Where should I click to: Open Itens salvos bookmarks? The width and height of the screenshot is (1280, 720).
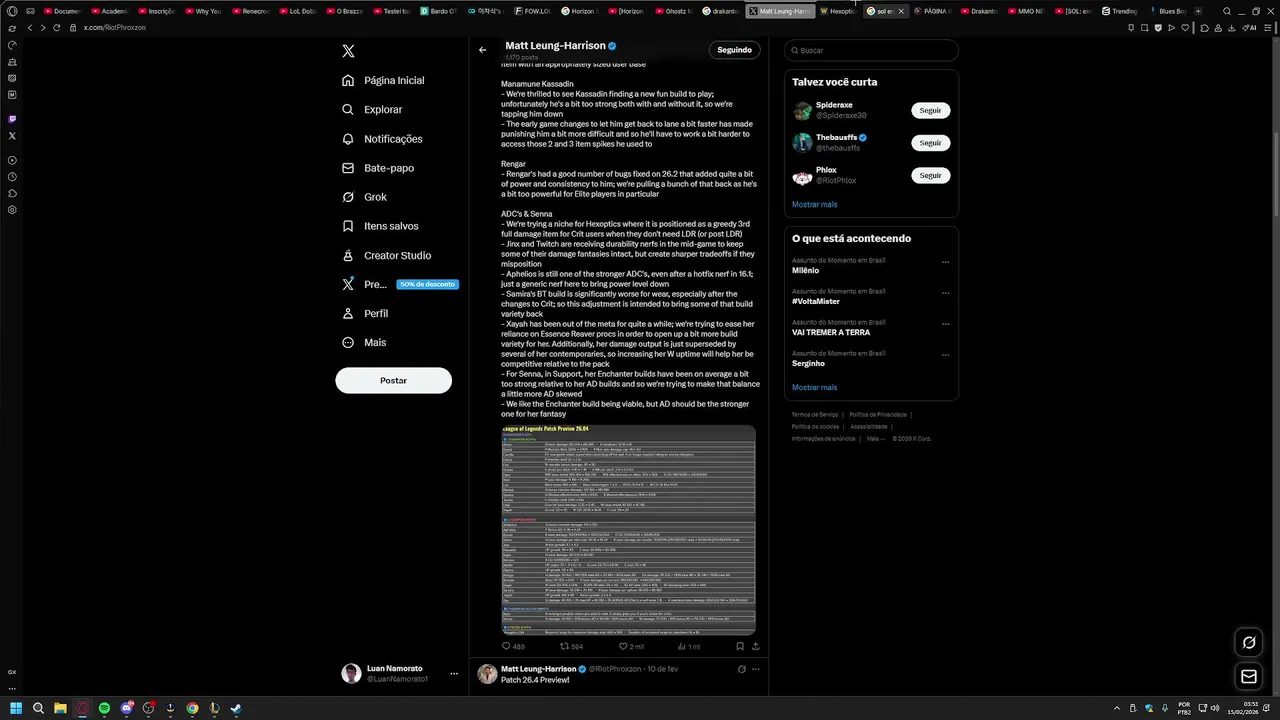click(x=380, y=226)
